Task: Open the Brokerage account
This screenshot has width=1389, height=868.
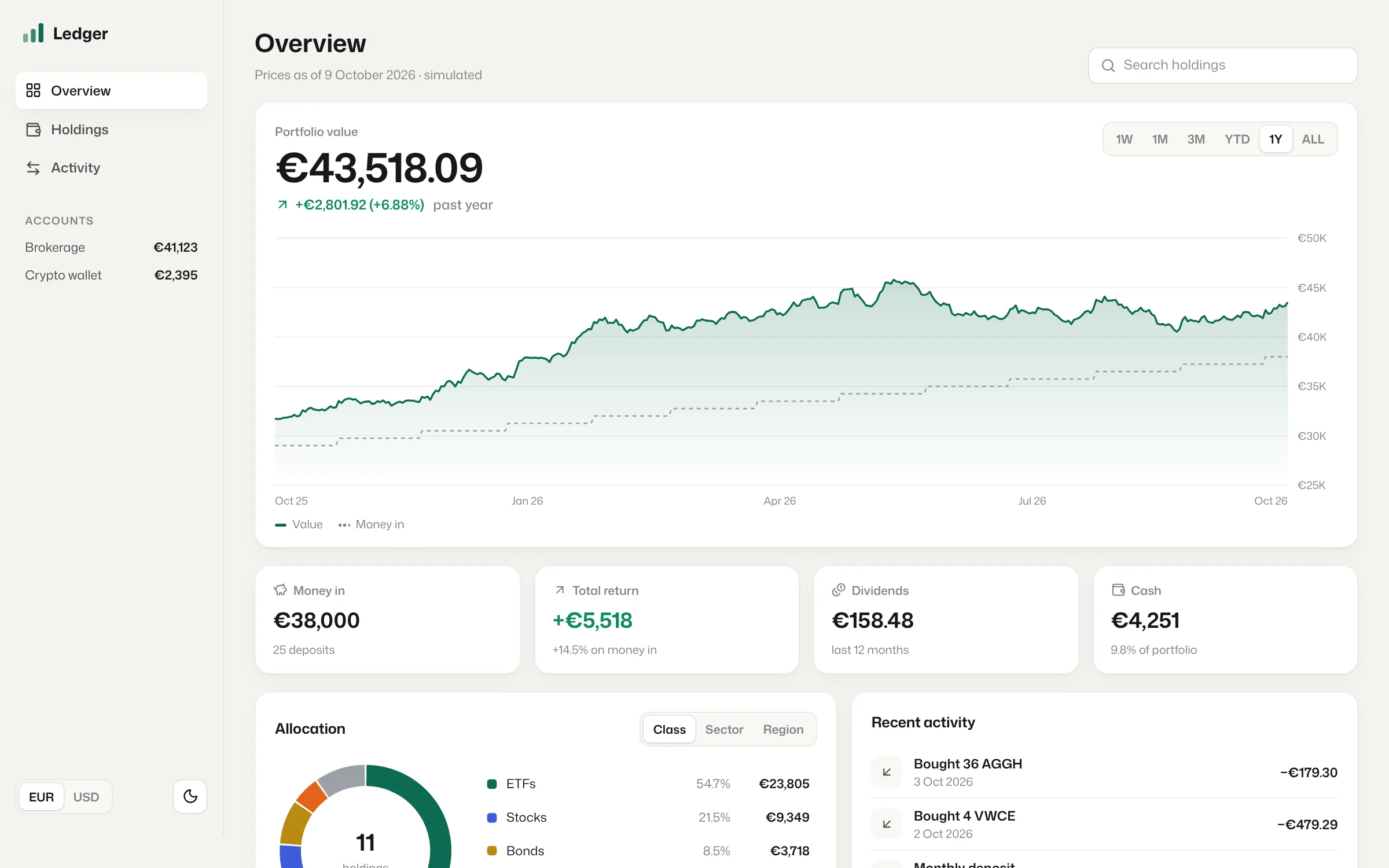Action: click(111, 248)
